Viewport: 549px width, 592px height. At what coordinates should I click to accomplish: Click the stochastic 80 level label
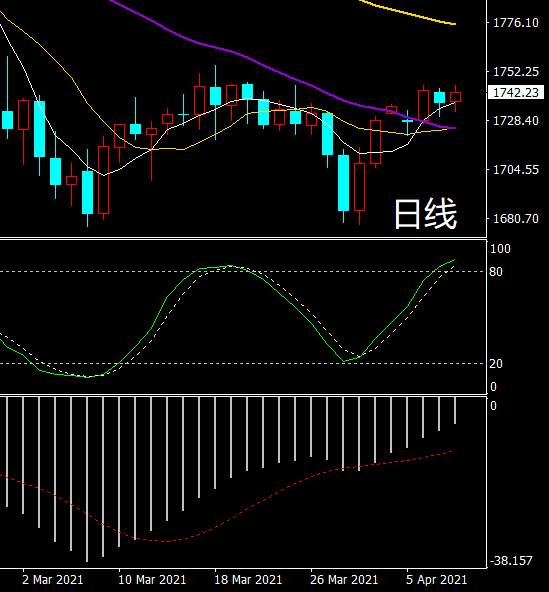click(x=496, y=271)
